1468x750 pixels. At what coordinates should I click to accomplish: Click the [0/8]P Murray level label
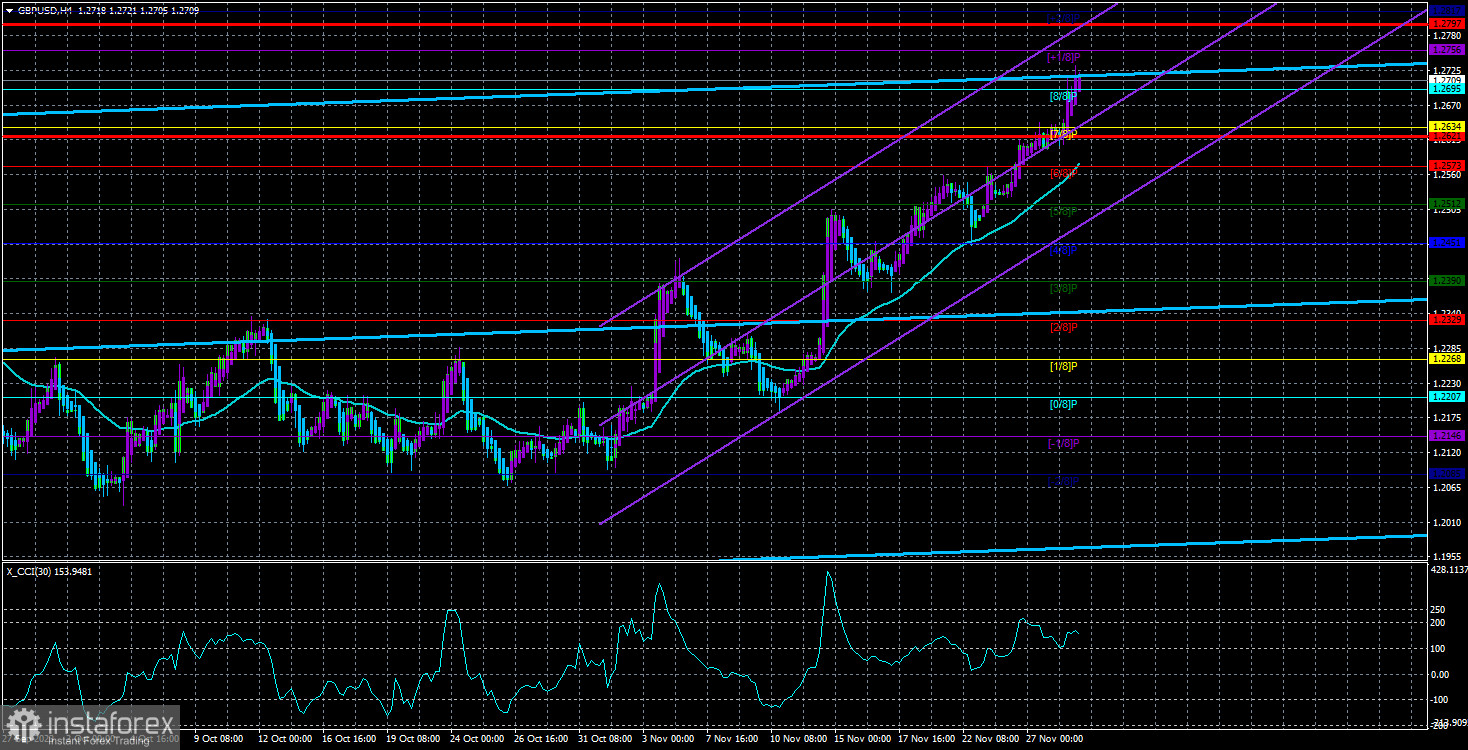click(1063, 405)
